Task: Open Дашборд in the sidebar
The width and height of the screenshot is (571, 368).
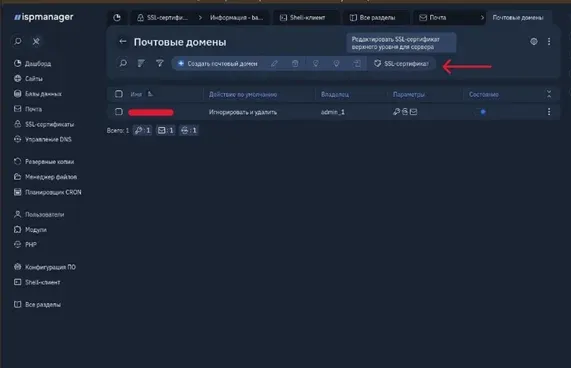Action: point(32,64)
